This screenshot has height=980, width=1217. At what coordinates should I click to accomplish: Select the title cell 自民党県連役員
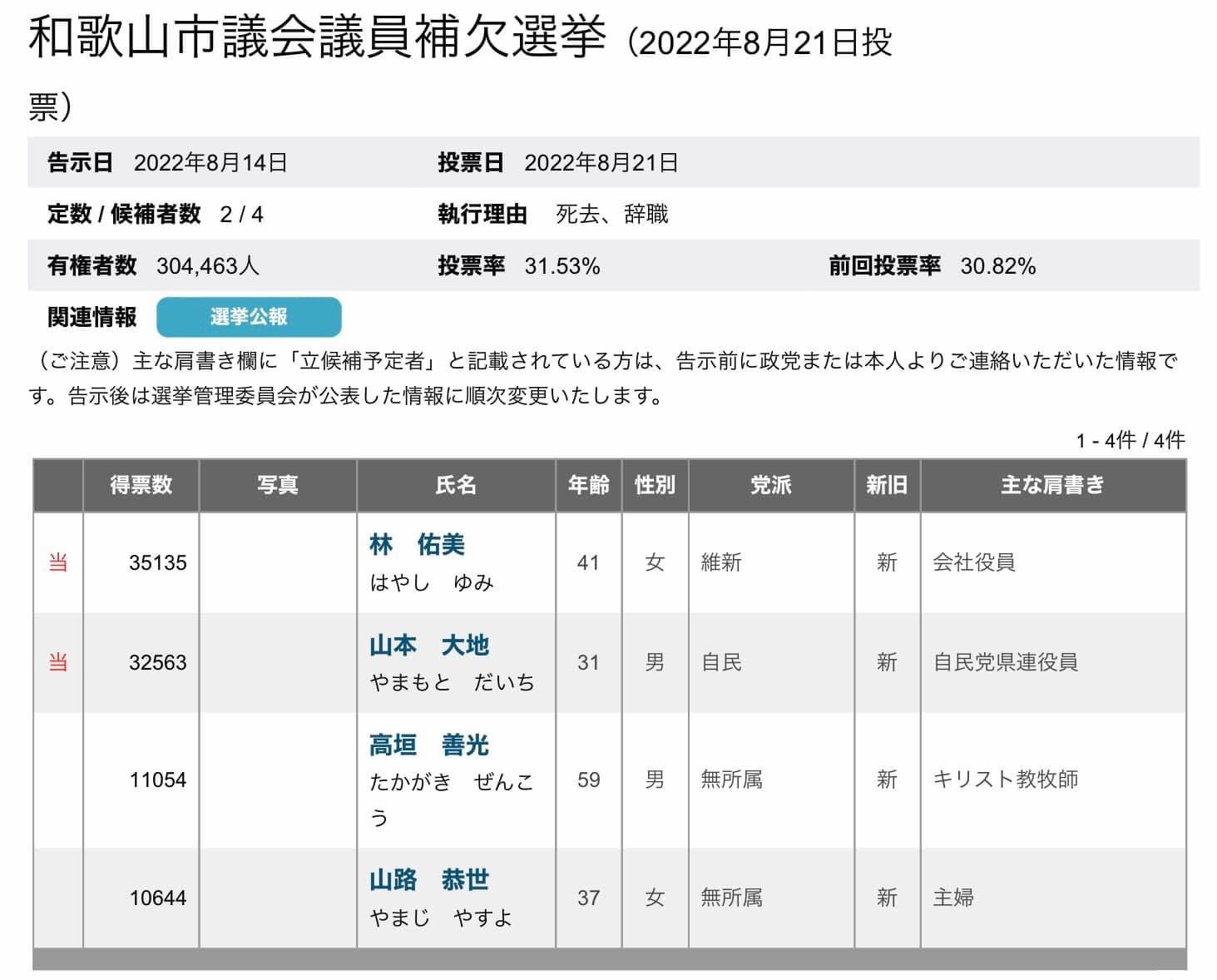click(x=1006, y=663)
